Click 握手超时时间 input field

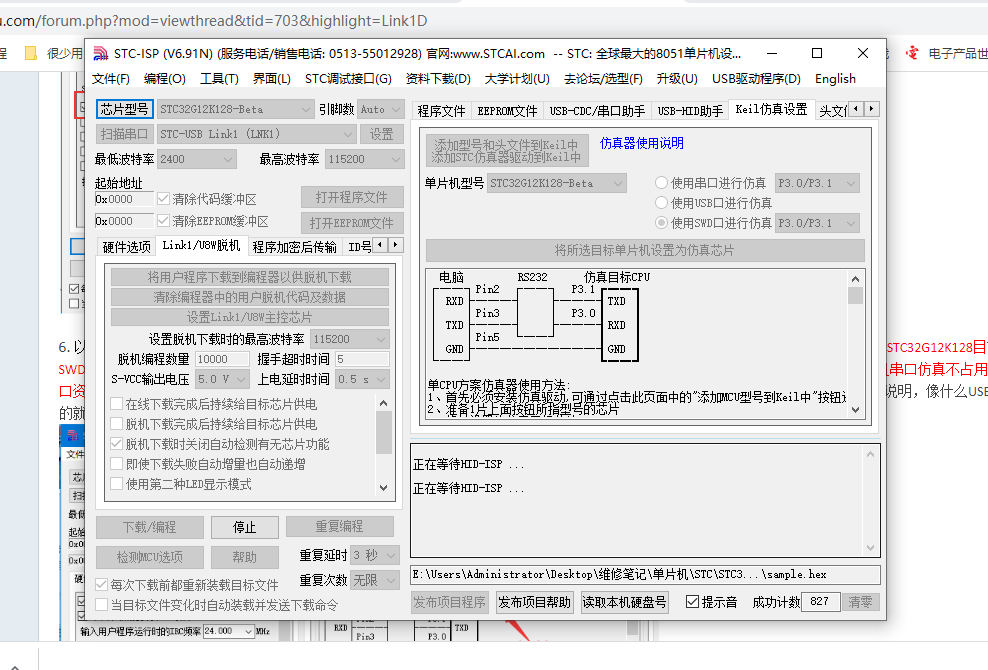(x=362, y=359)
